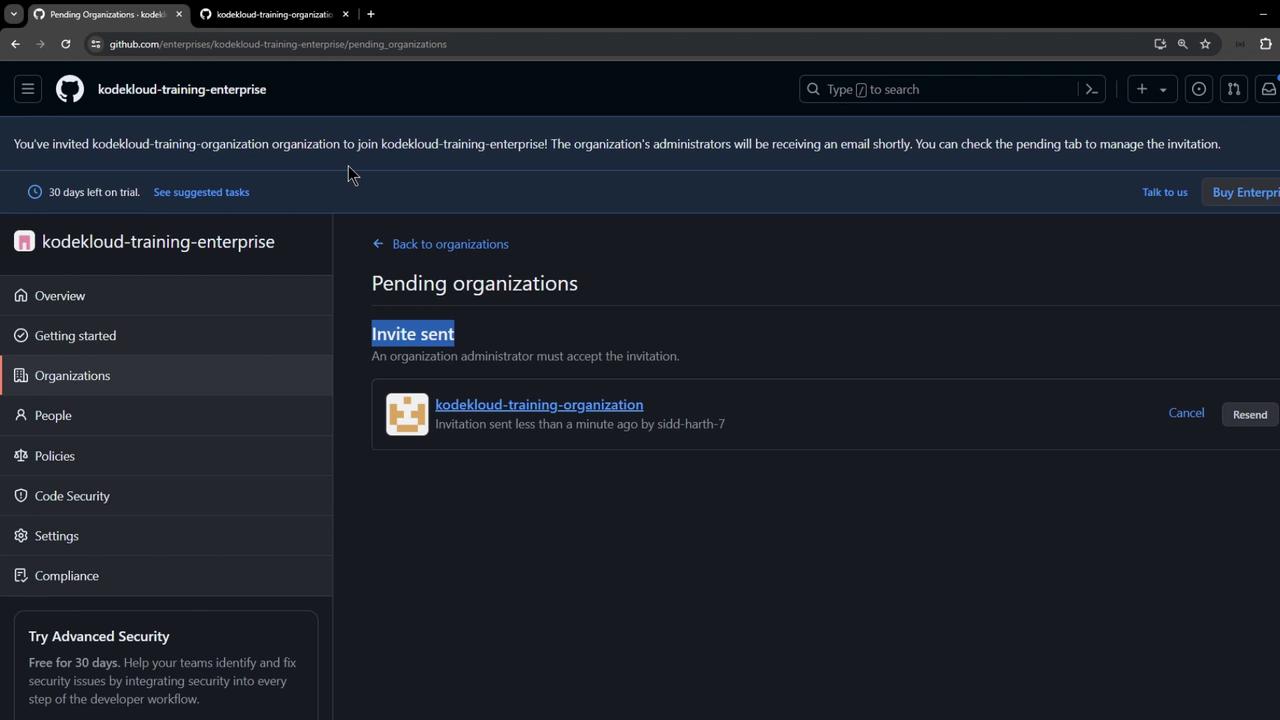
Task: Open the Issues icon in GitHub header
Action: point(1199,89)
